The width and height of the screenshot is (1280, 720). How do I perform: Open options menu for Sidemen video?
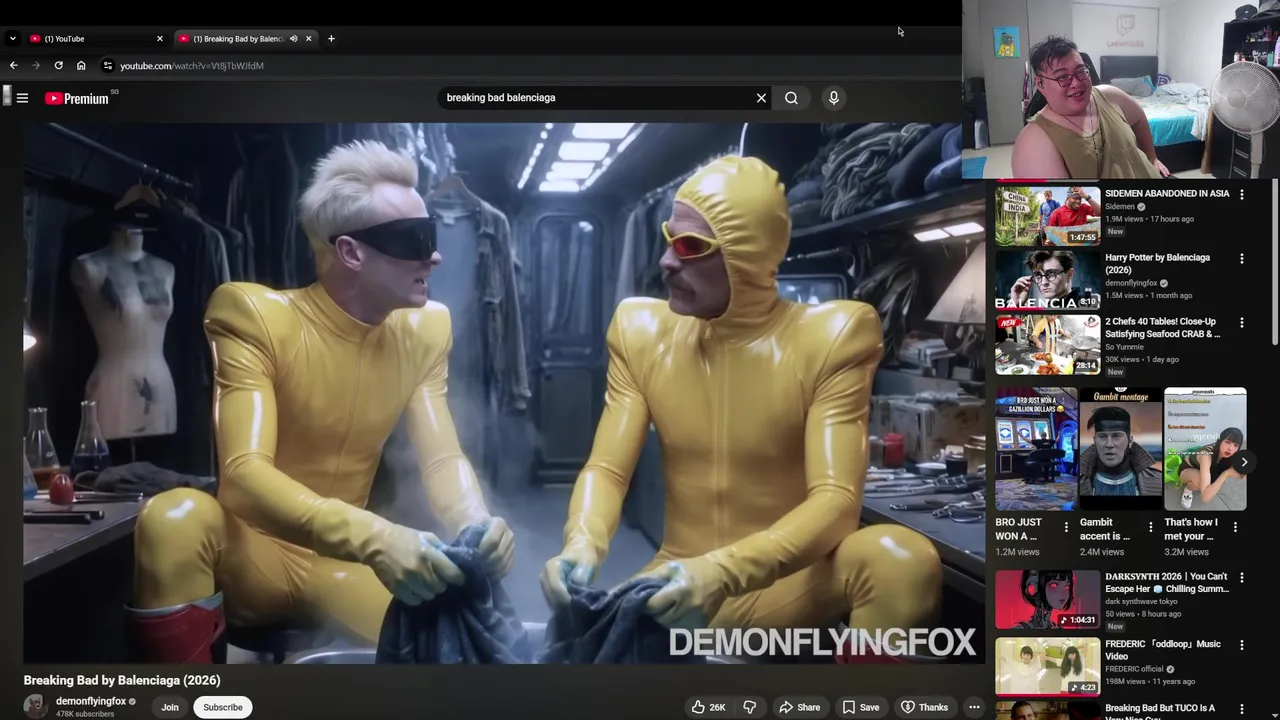1242,194
